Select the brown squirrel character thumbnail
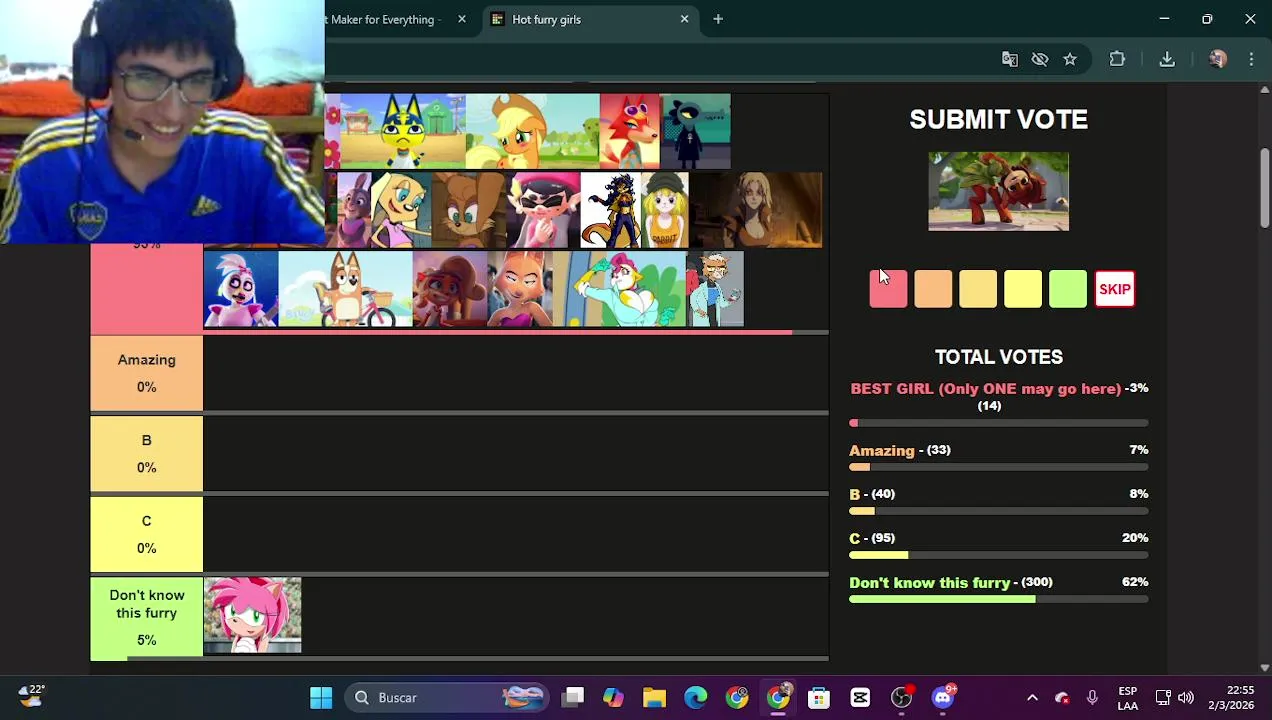 coord(469,210)
